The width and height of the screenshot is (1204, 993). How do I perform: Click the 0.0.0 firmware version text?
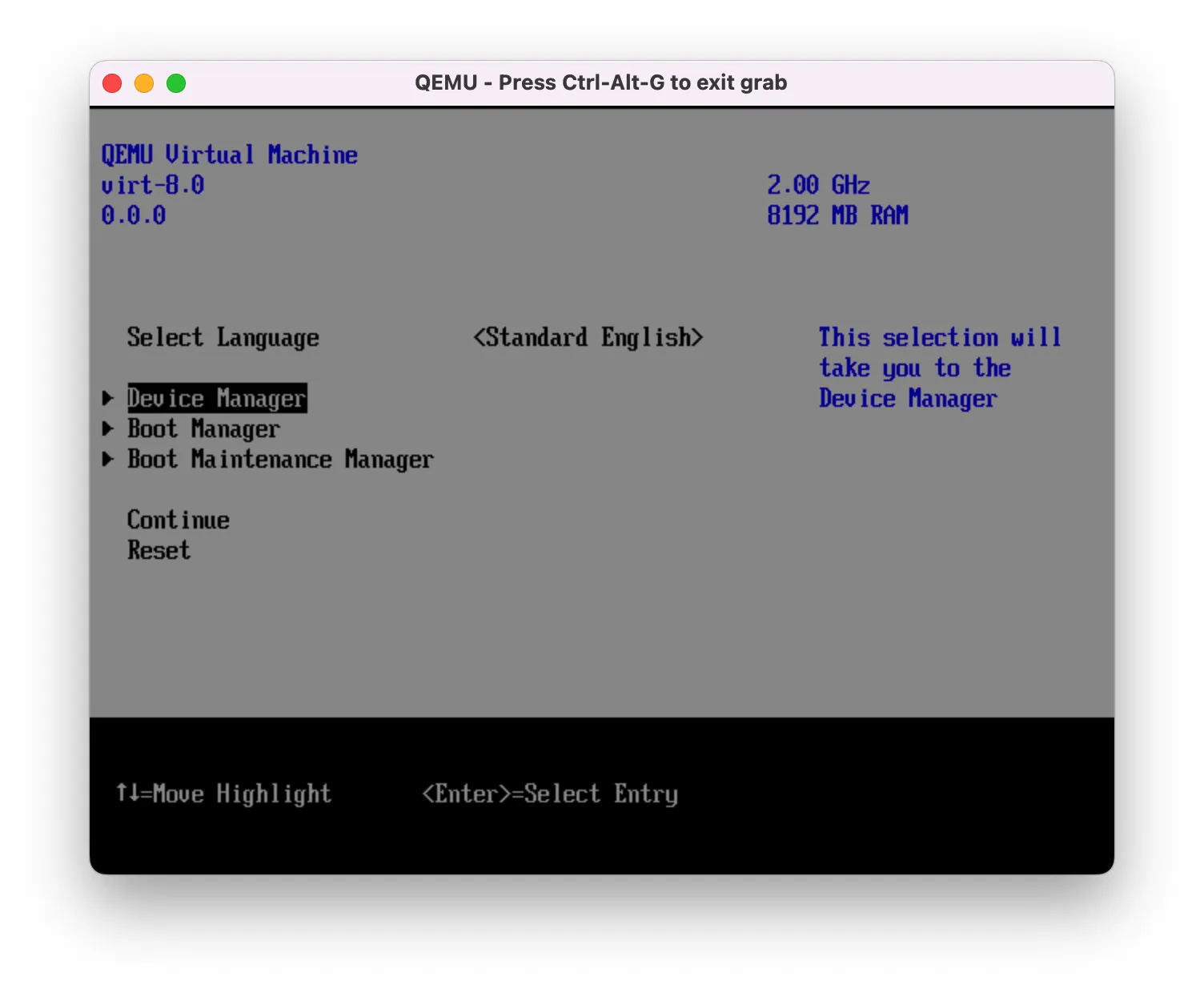(134, 215)
